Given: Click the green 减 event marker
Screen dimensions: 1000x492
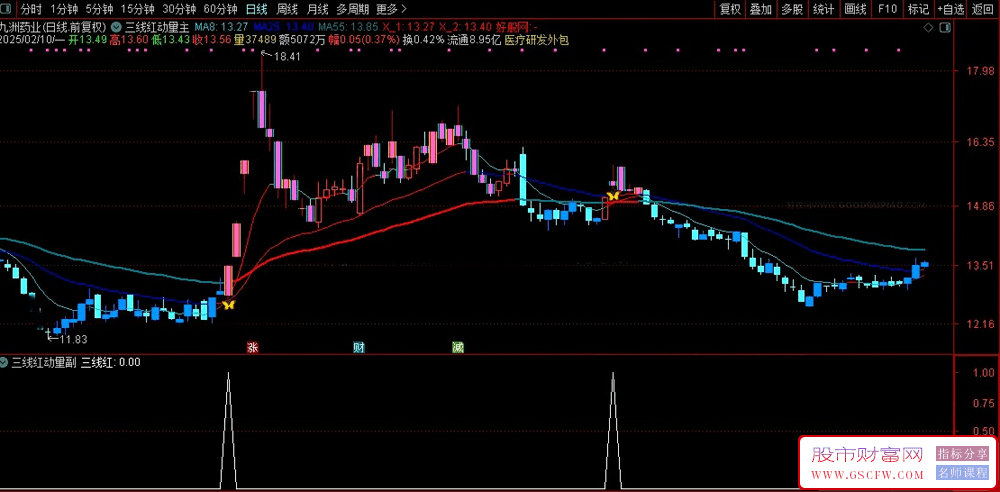Looking at the screenshot, I should coord(457,348).
